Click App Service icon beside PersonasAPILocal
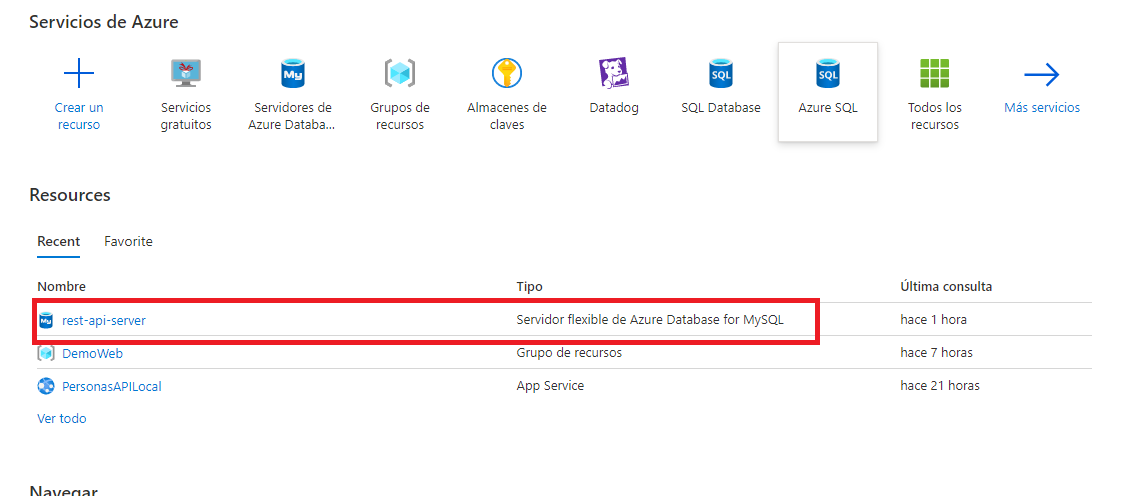The image size is (1137, 496). pyautogui.click(x=46, y=386)
